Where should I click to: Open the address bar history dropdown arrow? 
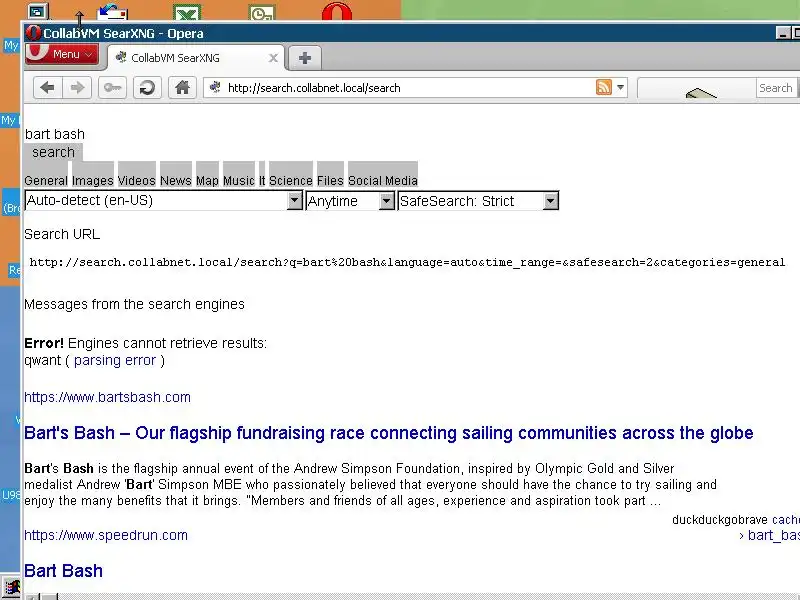pyautogui.click(x=620, y=87)
